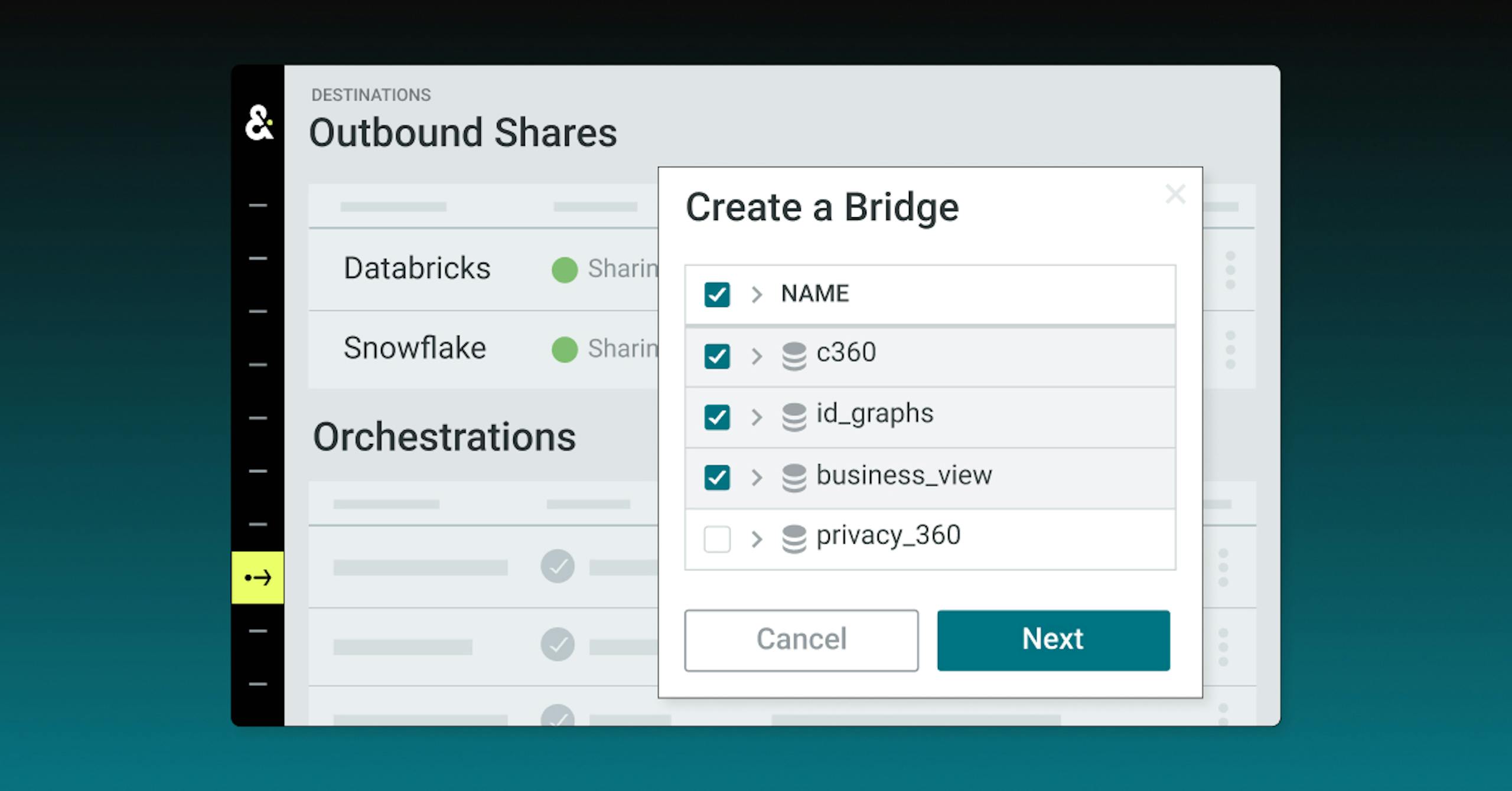Expand the privacy_360 chevron
The height and width of the screenshot is (791, 1512).
coord(757,538)
